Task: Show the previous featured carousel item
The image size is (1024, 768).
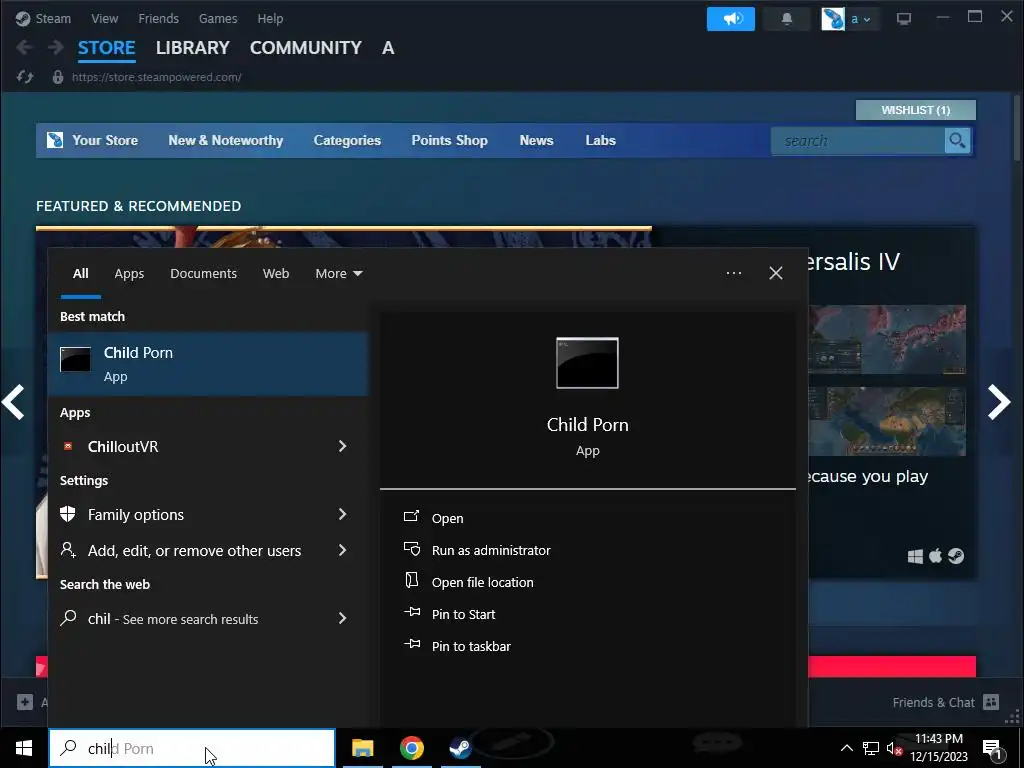Action: pos(13,402)
